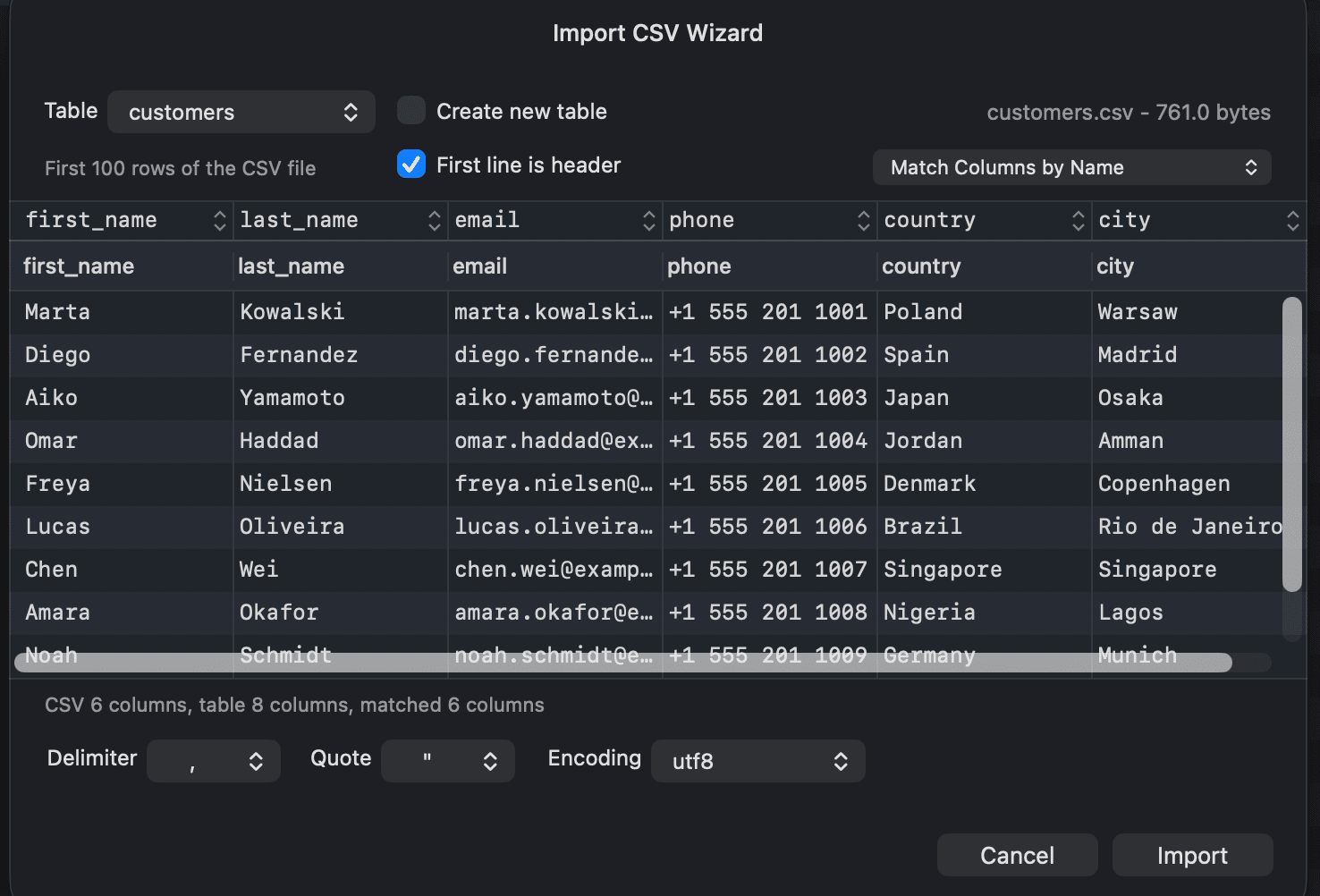The image size is (1320, 896).
Task: Click the customers.csv - 761.0 bytes label
Action: point(1129,113)
